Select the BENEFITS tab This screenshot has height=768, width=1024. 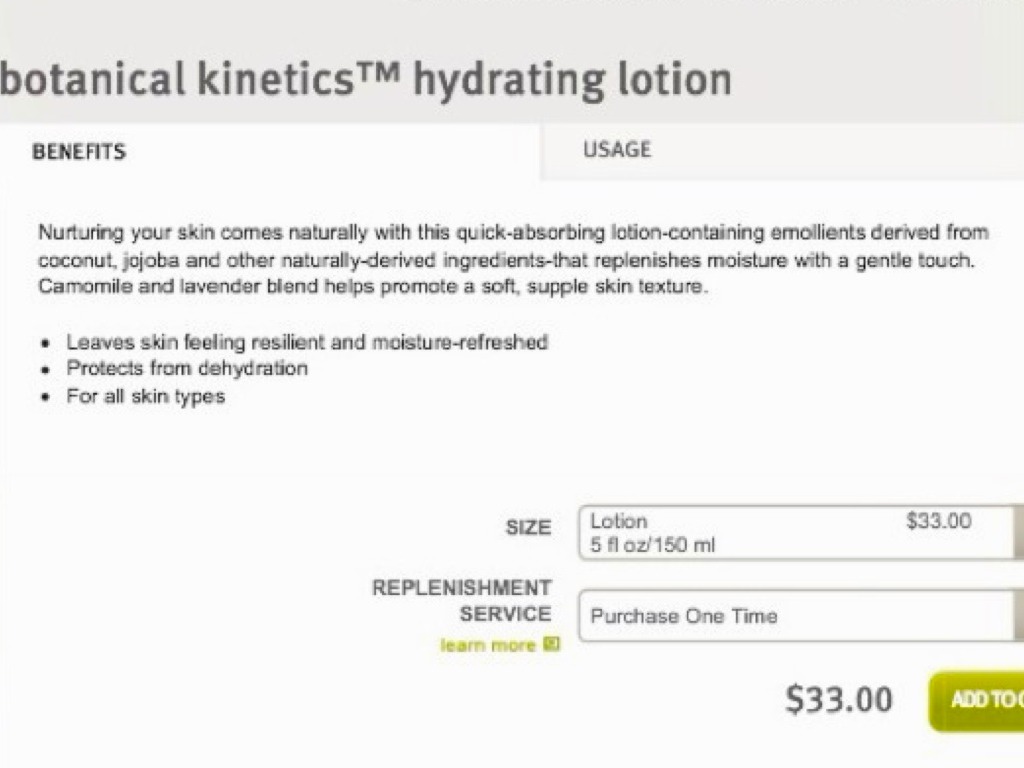pos(79,152)
